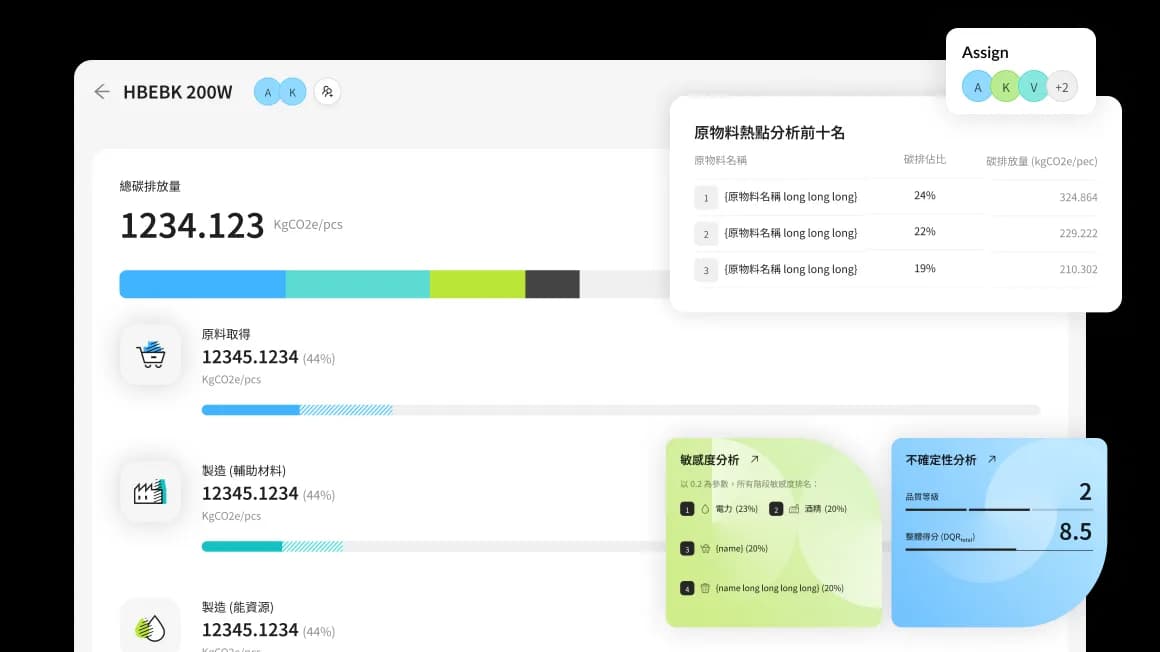Click the leaf-drop icon for 製造 (能資源)
The image size is (1160, 652).
[150, 627]
